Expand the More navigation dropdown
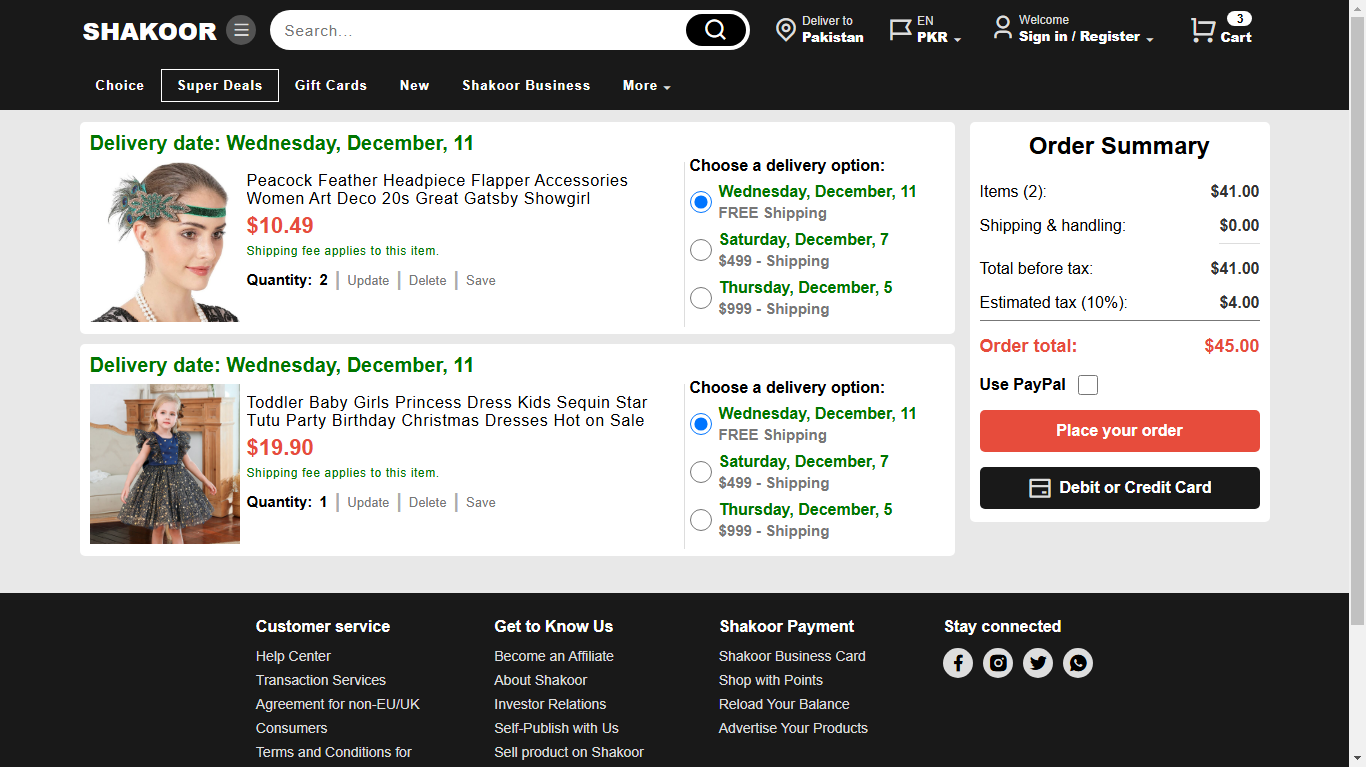The width and height of the screenshot is (1366, 767). tap(646, 86)
